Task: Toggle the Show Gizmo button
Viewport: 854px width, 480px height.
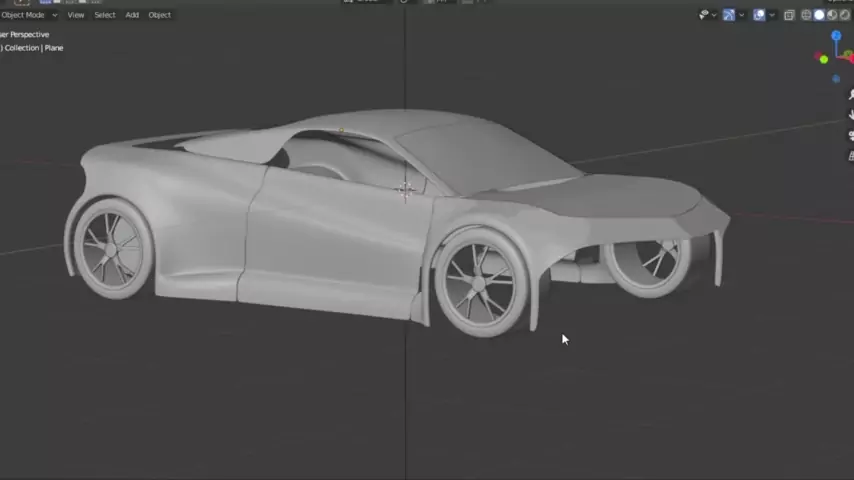Action: tap(729, 15)
